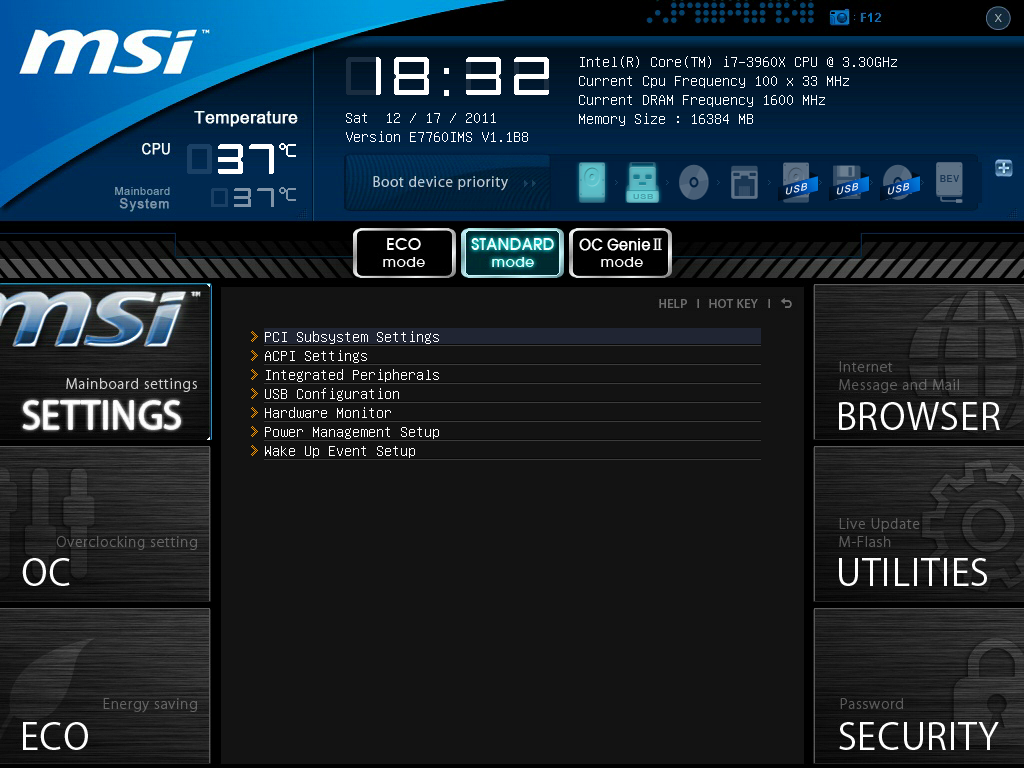Click the Mainboard System temperature reading
This screenshot has height=768, width=1024.
pyautogui.click(x=254, y=197)
